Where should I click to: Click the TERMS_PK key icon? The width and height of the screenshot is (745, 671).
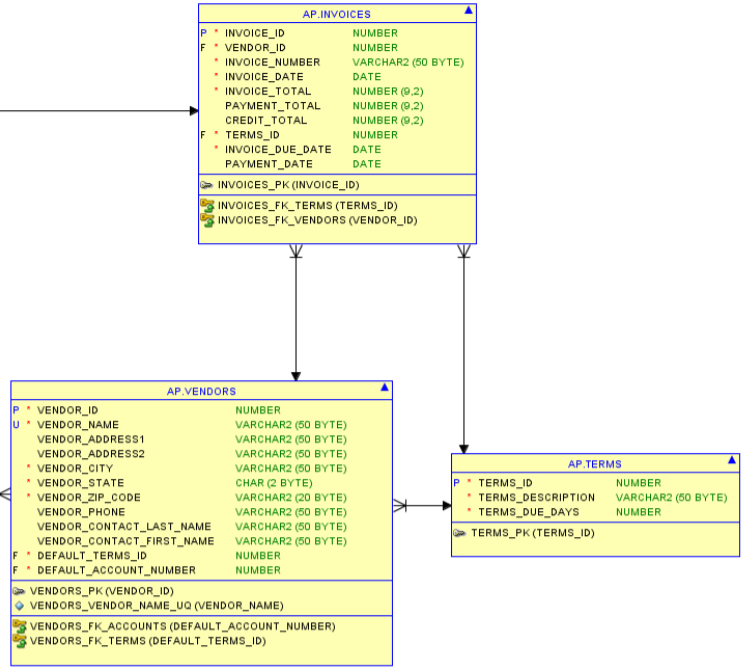point(460,533)
